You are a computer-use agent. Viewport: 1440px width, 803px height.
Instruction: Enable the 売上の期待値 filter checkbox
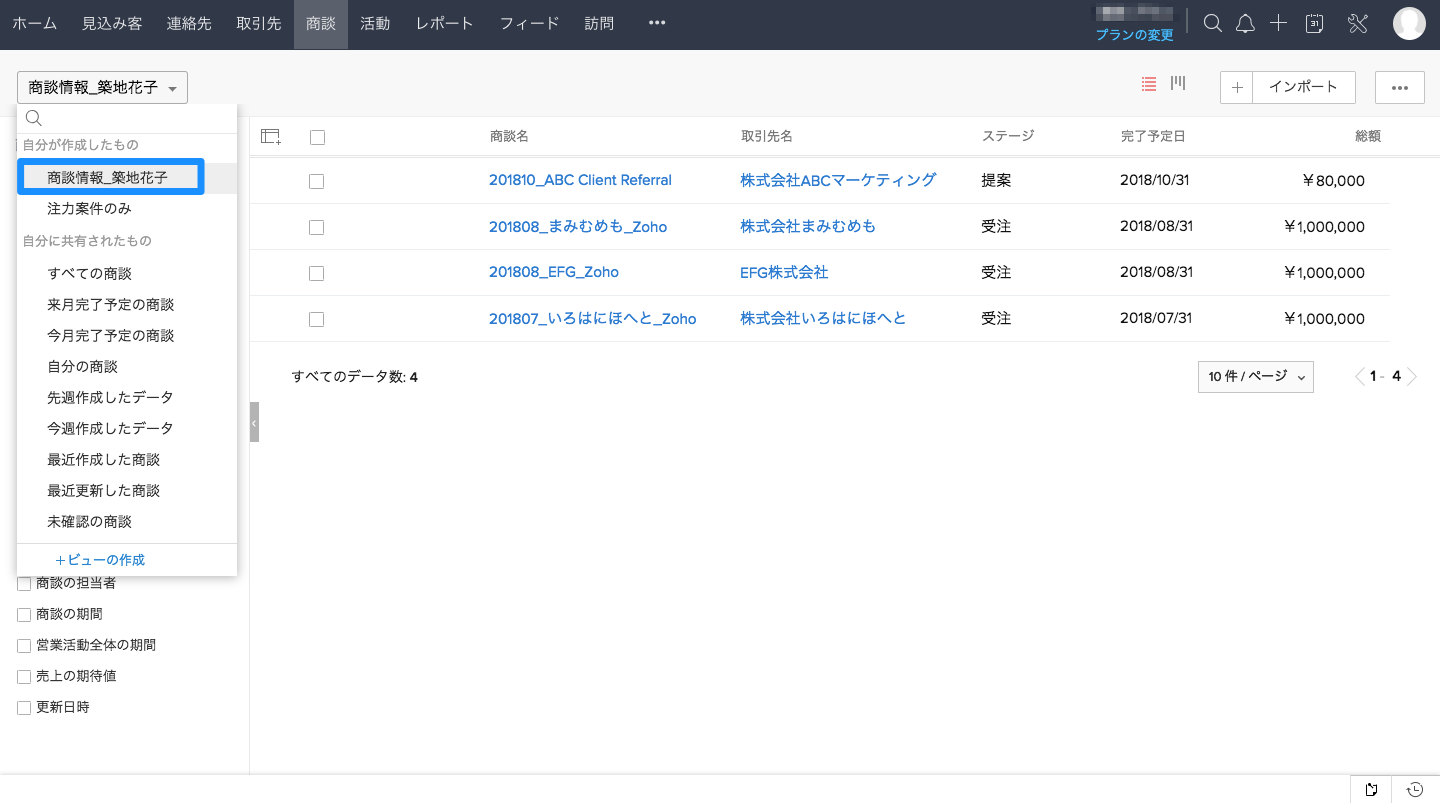tap(24, 677)
